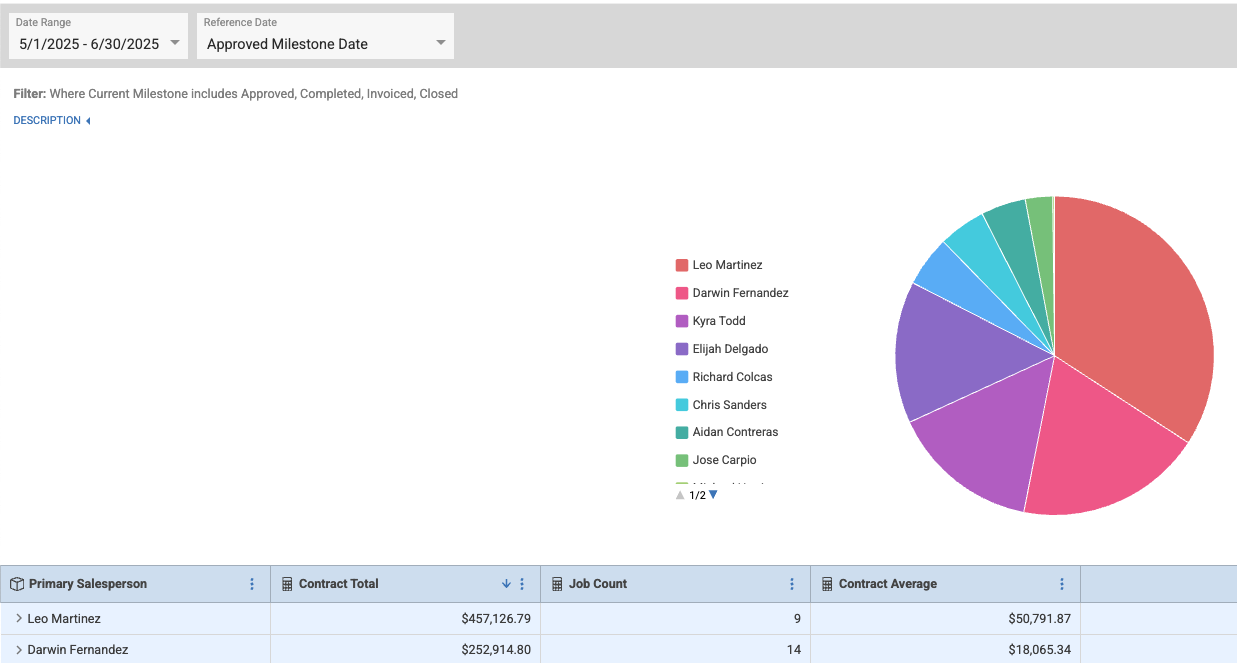Open the Reference Date dropdown
Viewport: 1237px width, 663px height.
coord(326,43)
